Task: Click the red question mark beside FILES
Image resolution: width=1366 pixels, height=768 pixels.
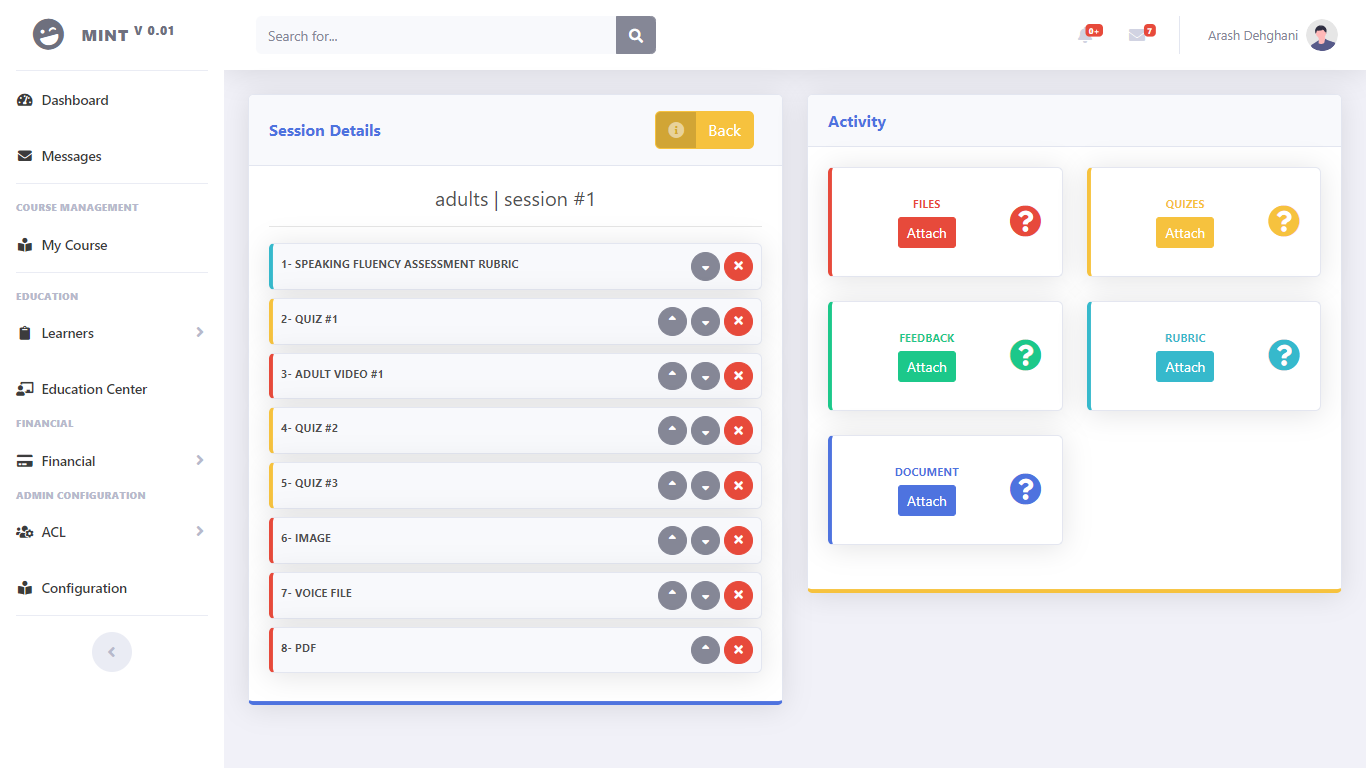Action: click(1025, 222)
